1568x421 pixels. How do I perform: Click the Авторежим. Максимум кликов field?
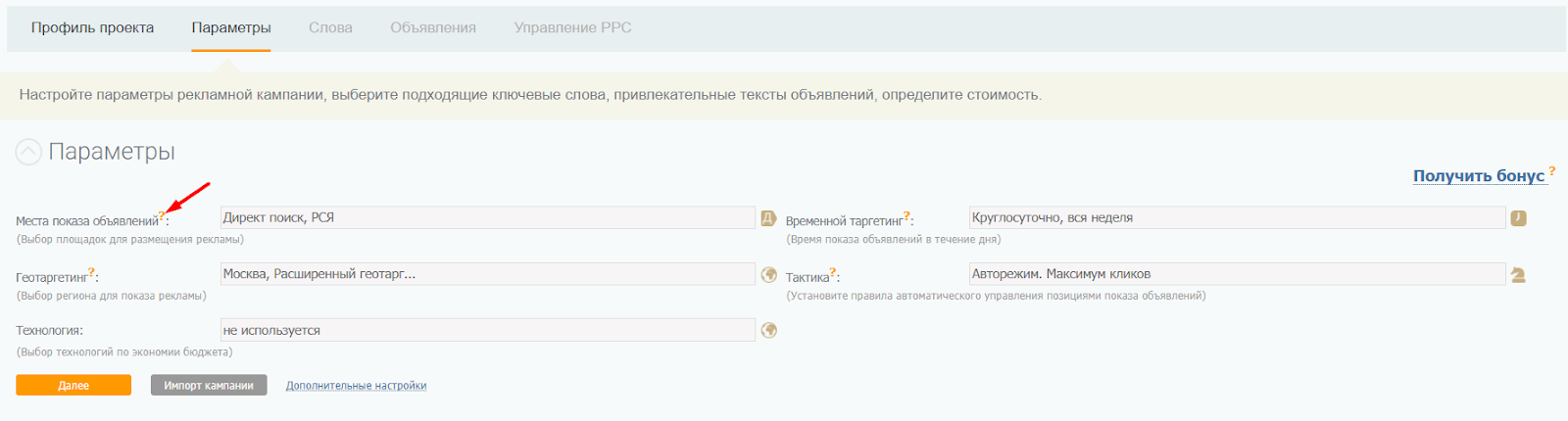[x=1238, y=274]
